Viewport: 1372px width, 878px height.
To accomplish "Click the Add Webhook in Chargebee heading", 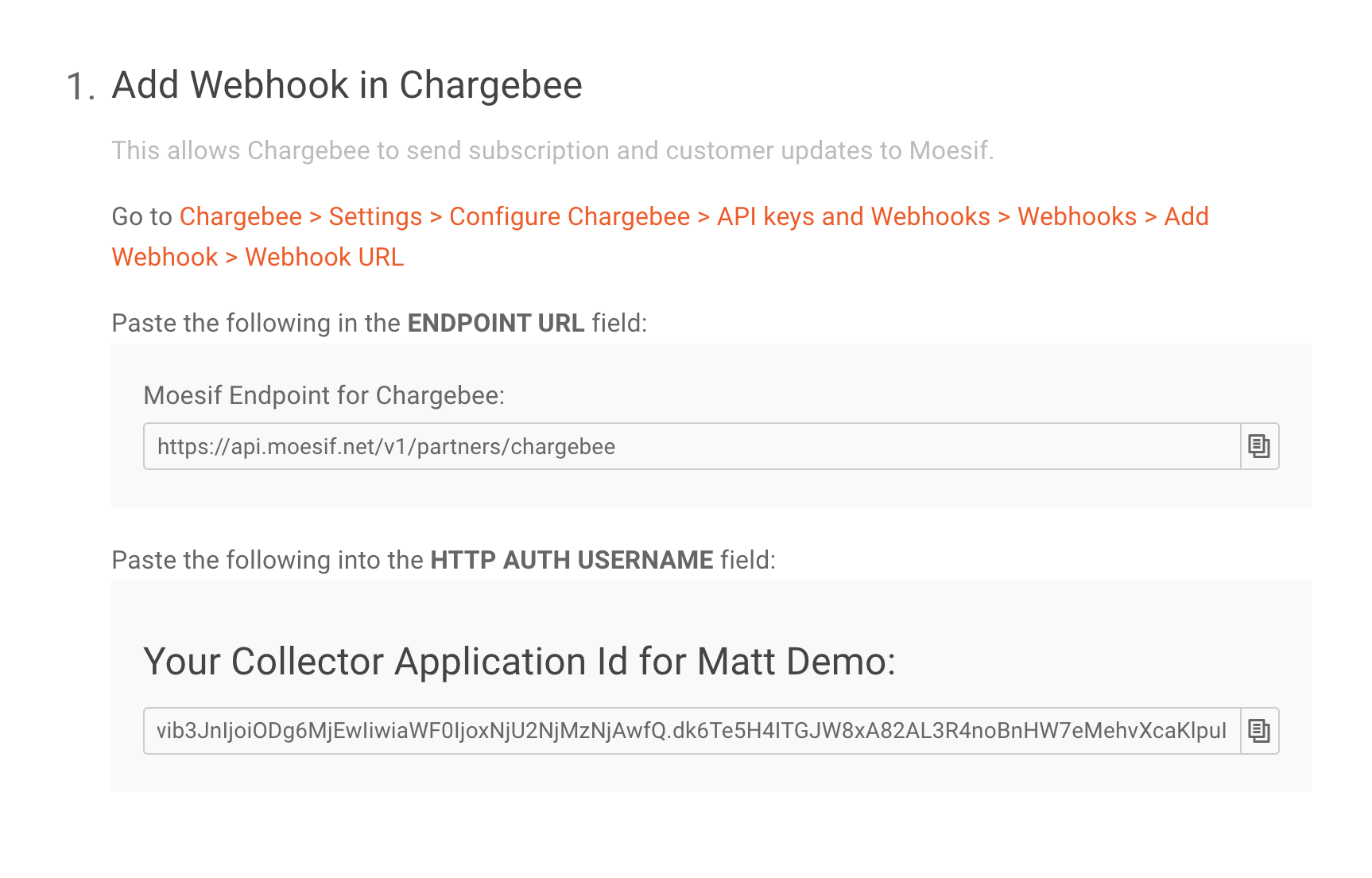I will tap(347, 84).
